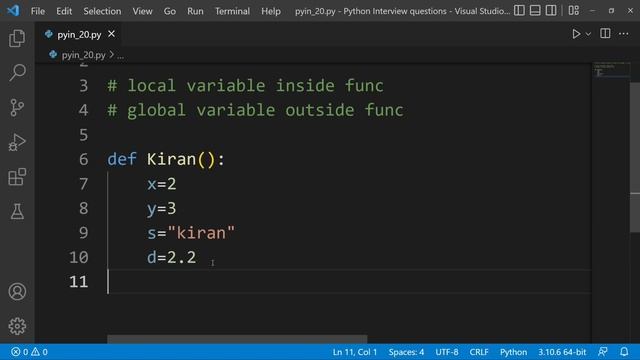
Task: Click the horizontal scrollbar thumb
Action: [237, 339]
